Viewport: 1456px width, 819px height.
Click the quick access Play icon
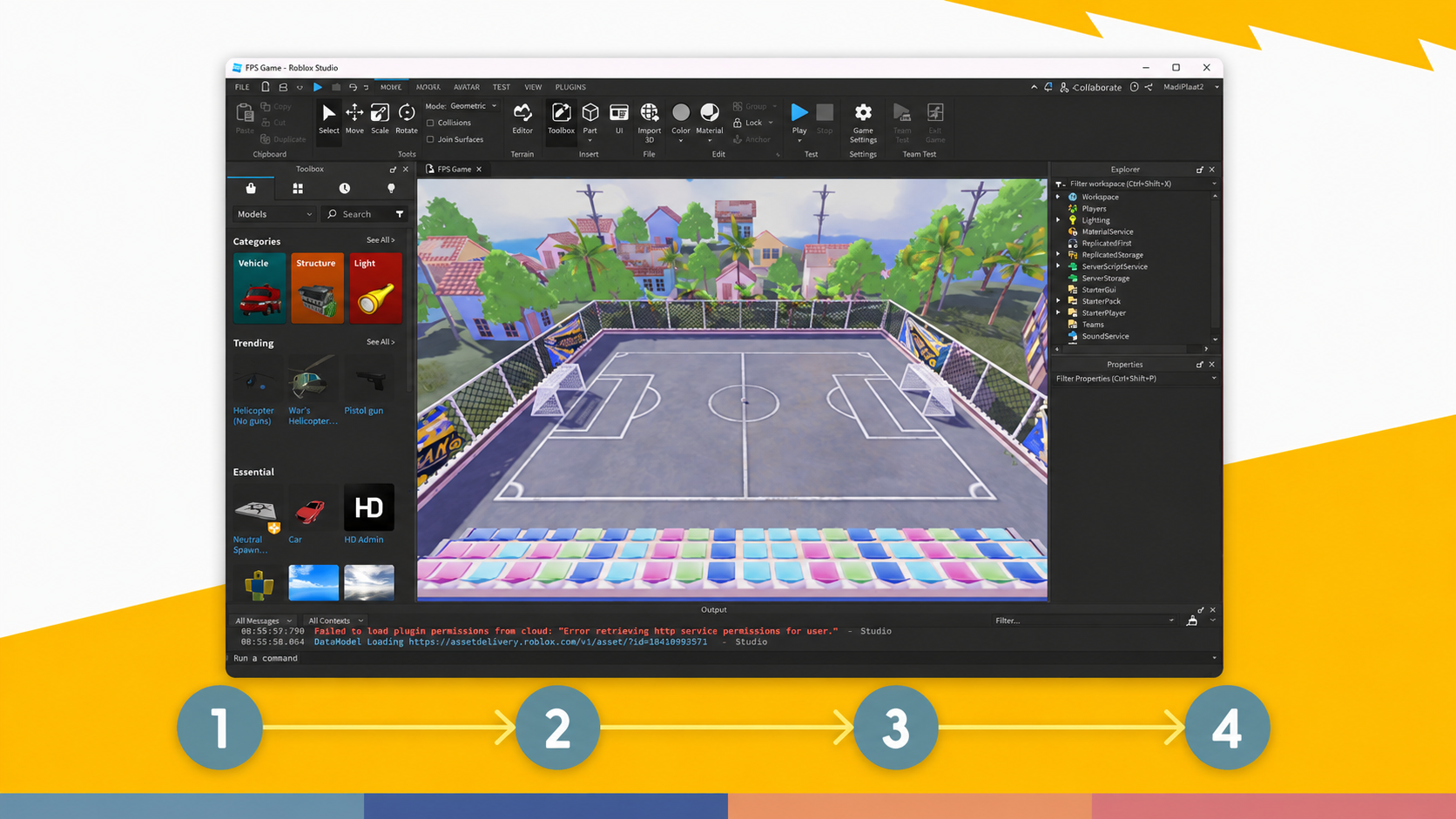(318, 87)
